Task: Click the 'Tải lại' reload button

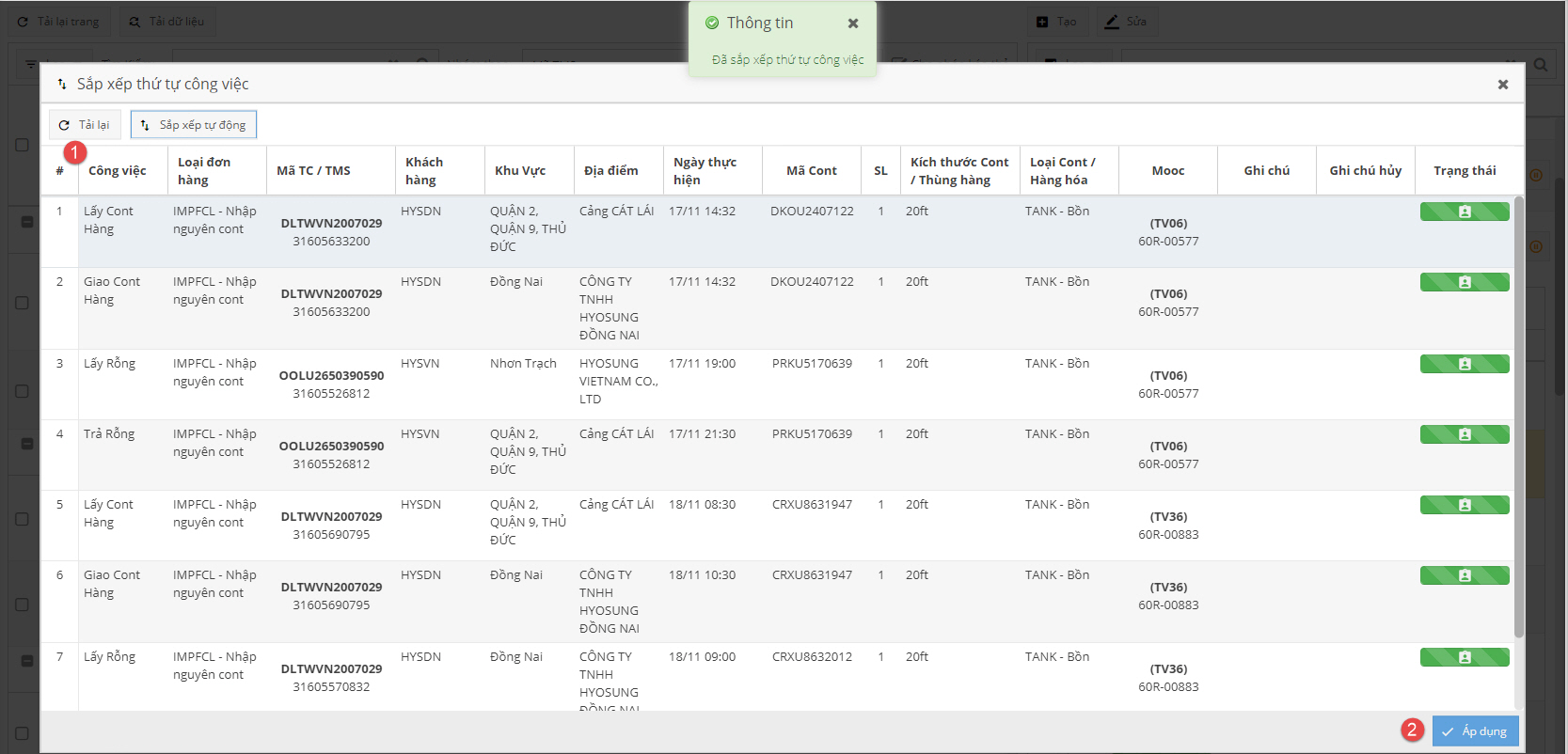Action: click(84, 125)
